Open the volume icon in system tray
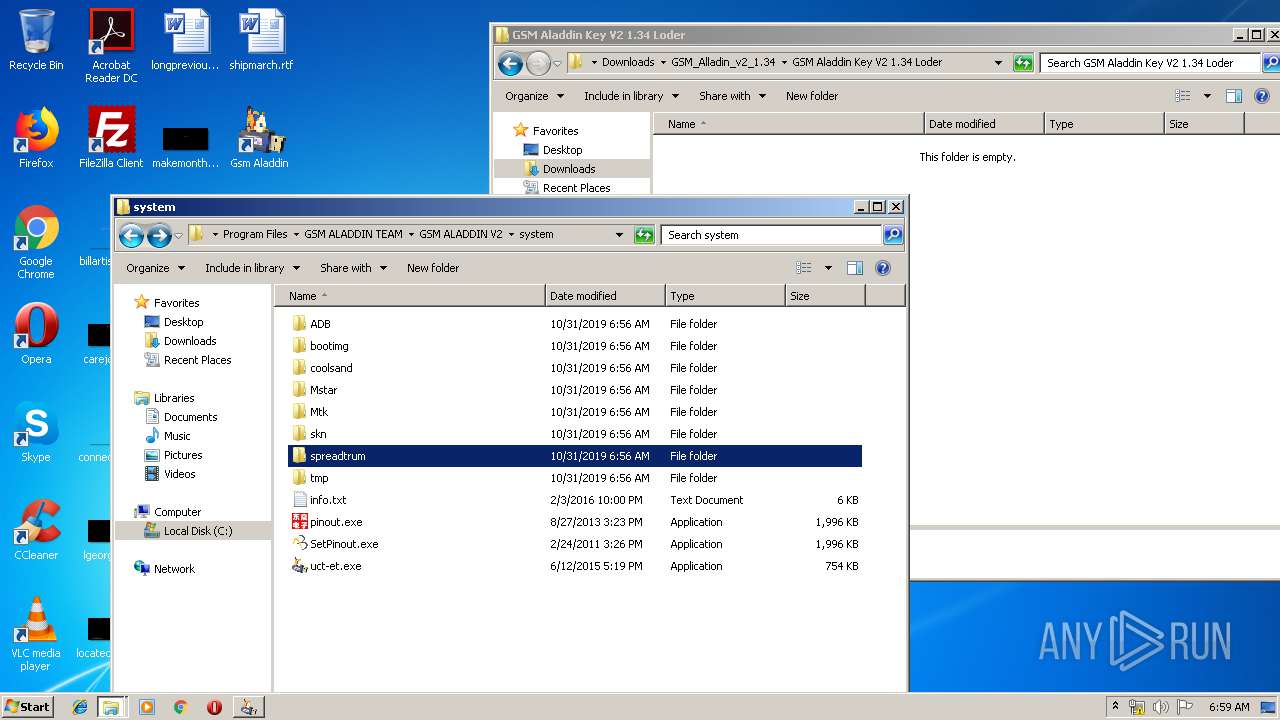This screenshot has width=1280, height=720. point(1161,707)
